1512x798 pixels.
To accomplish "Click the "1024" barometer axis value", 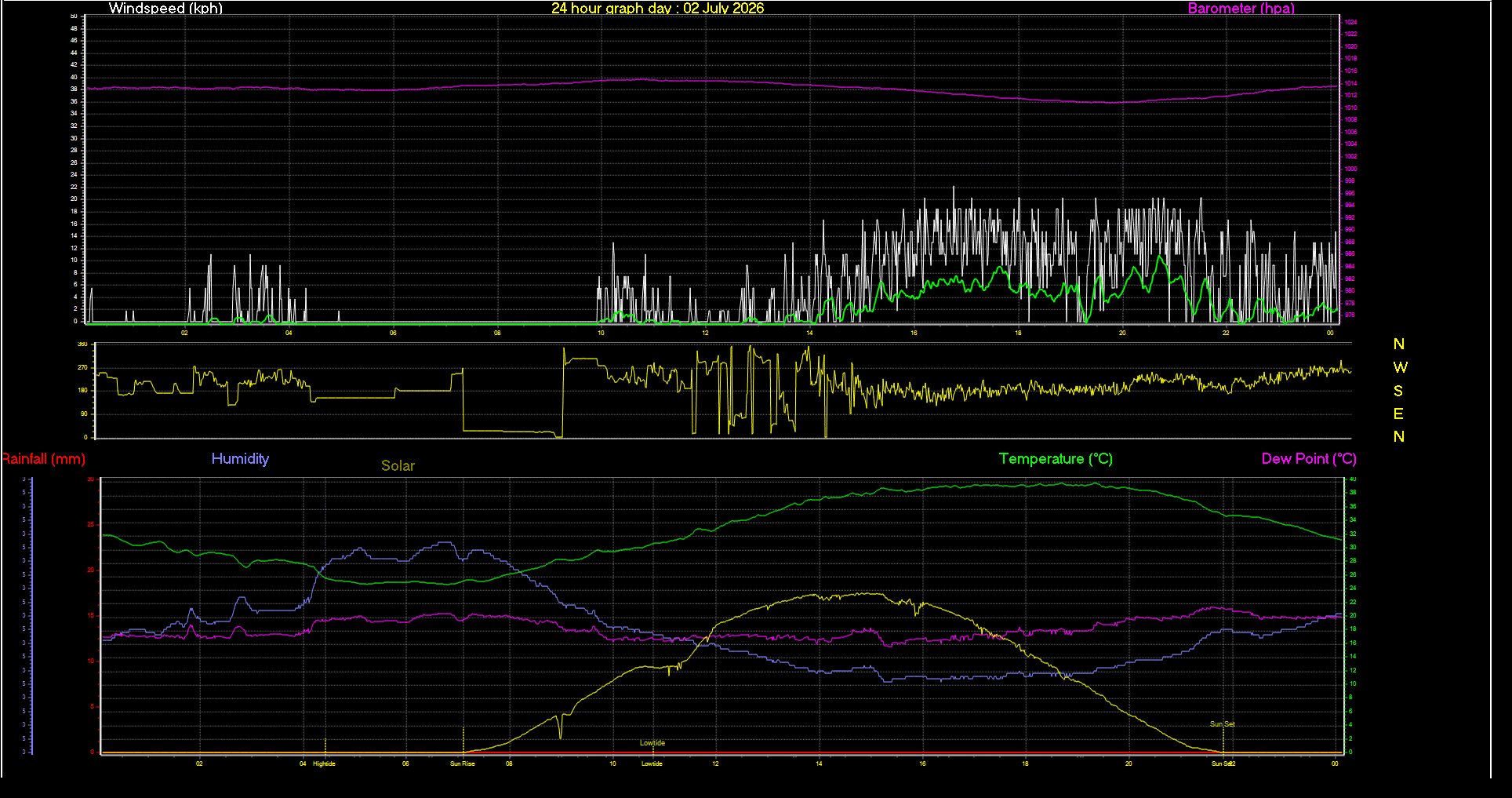I will pyautogui.click(x=1350, y=23).
